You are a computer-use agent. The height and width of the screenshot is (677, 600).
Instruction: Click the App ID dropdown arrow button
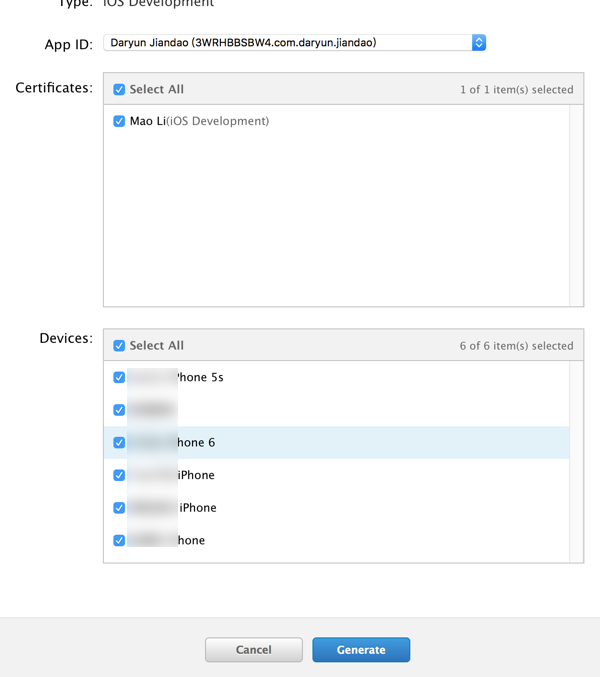pos(478,43)
